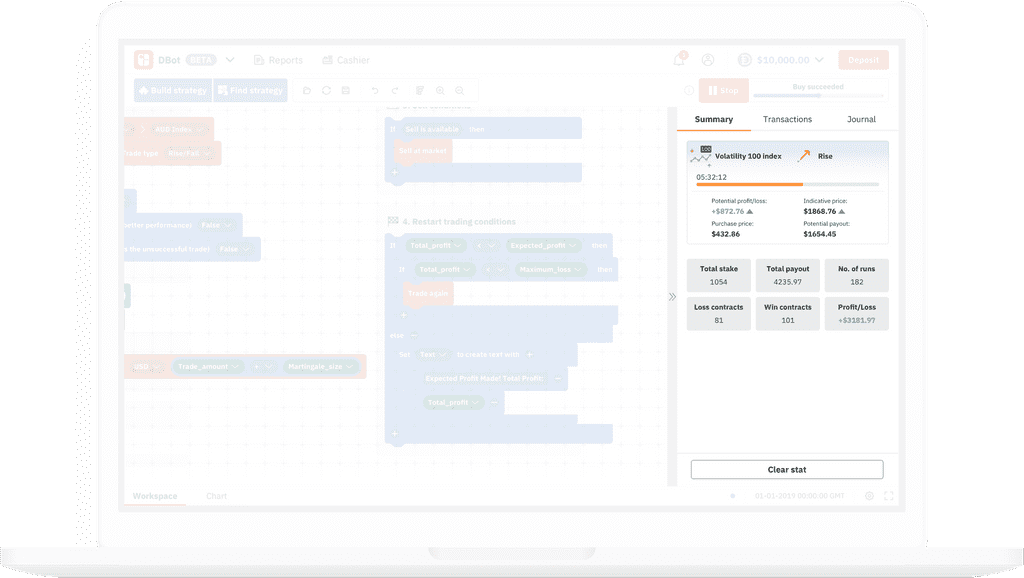Collapse the run panel with double chevron
Image resolution: width=1024 pixels, height=578 pixels.
click(x=672, y=296)
